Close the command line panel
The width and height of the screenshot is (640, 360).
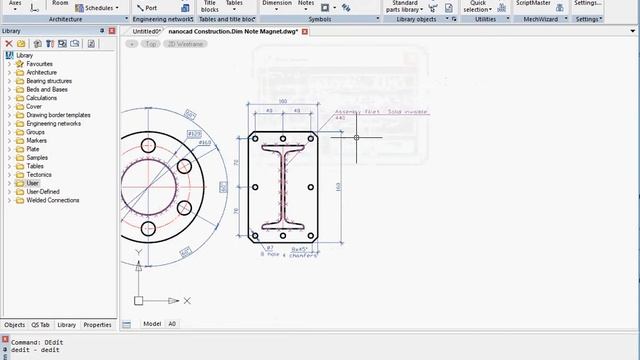[x=5, y=339]
